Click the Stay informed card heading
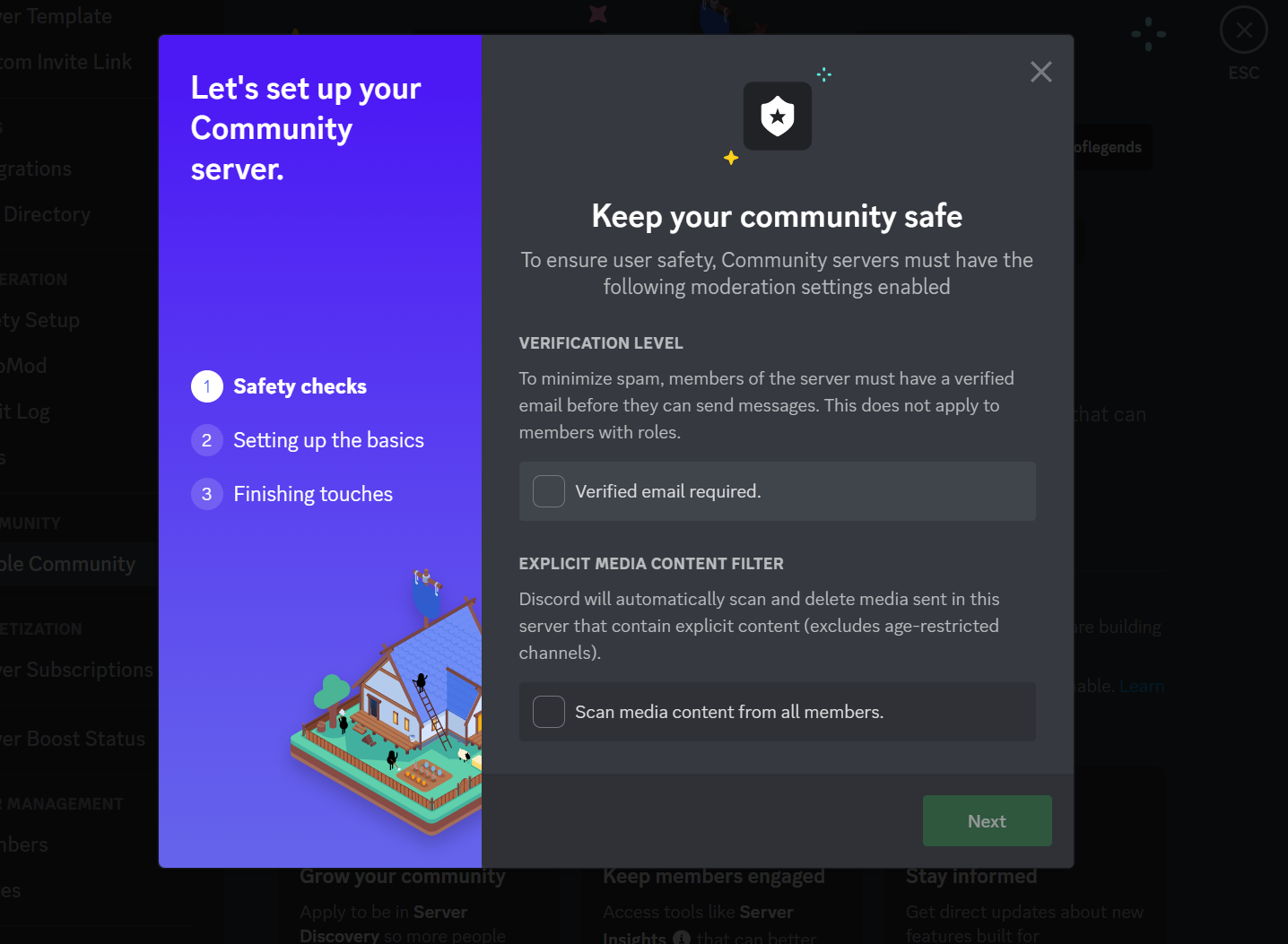 coord(971,877)
